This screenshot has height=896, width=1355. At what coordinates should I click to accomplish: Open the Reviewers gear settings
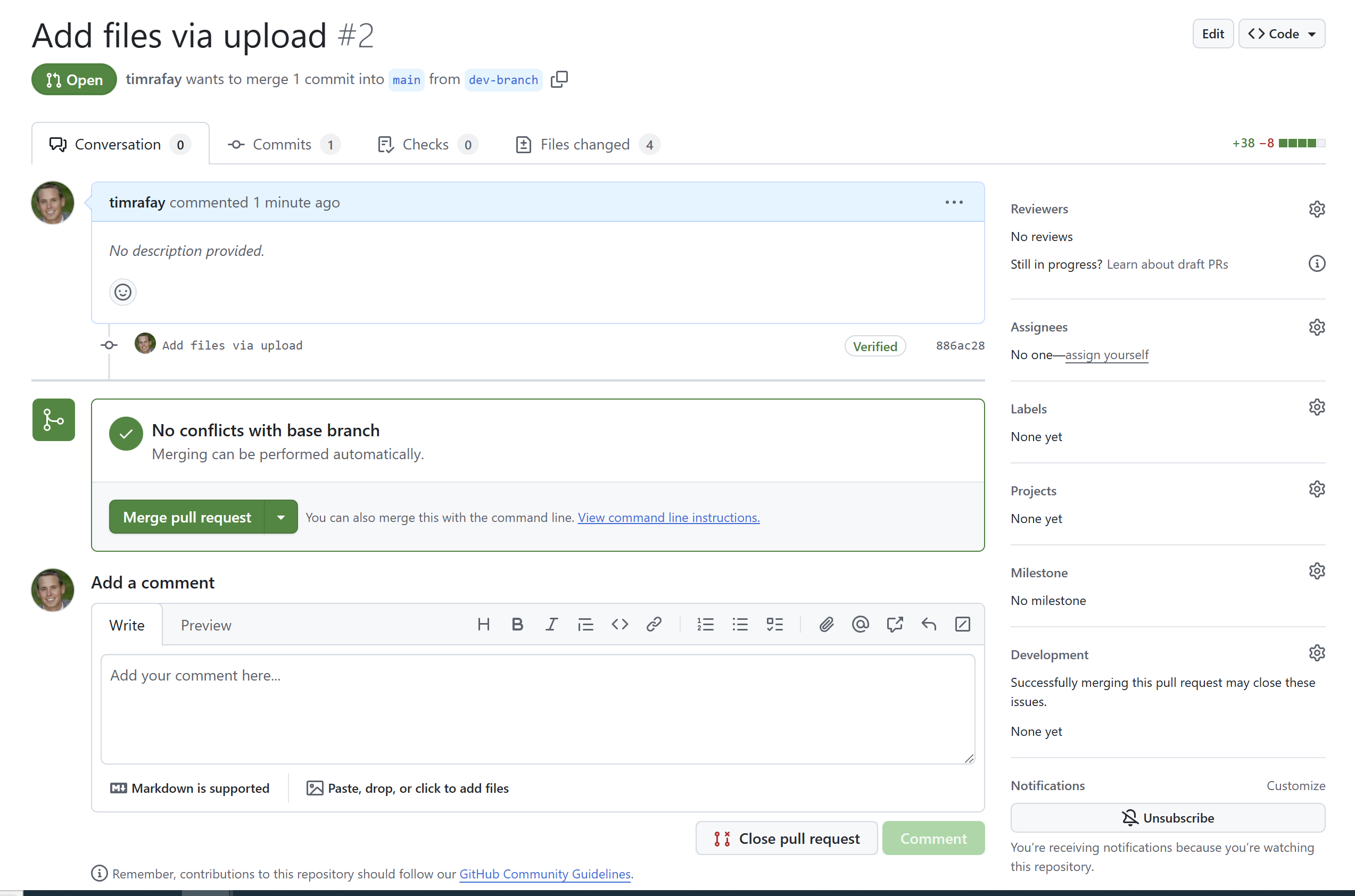1316,209
